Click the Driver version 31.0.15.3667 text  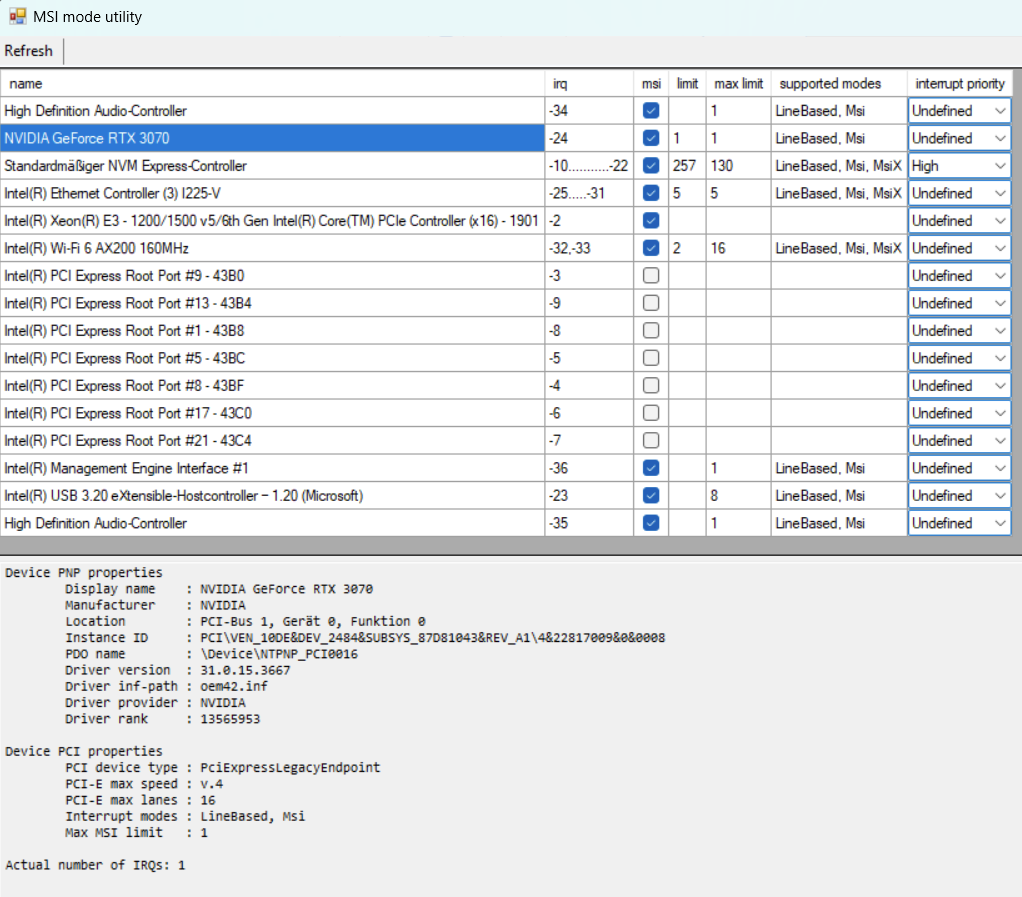(245, 670)
